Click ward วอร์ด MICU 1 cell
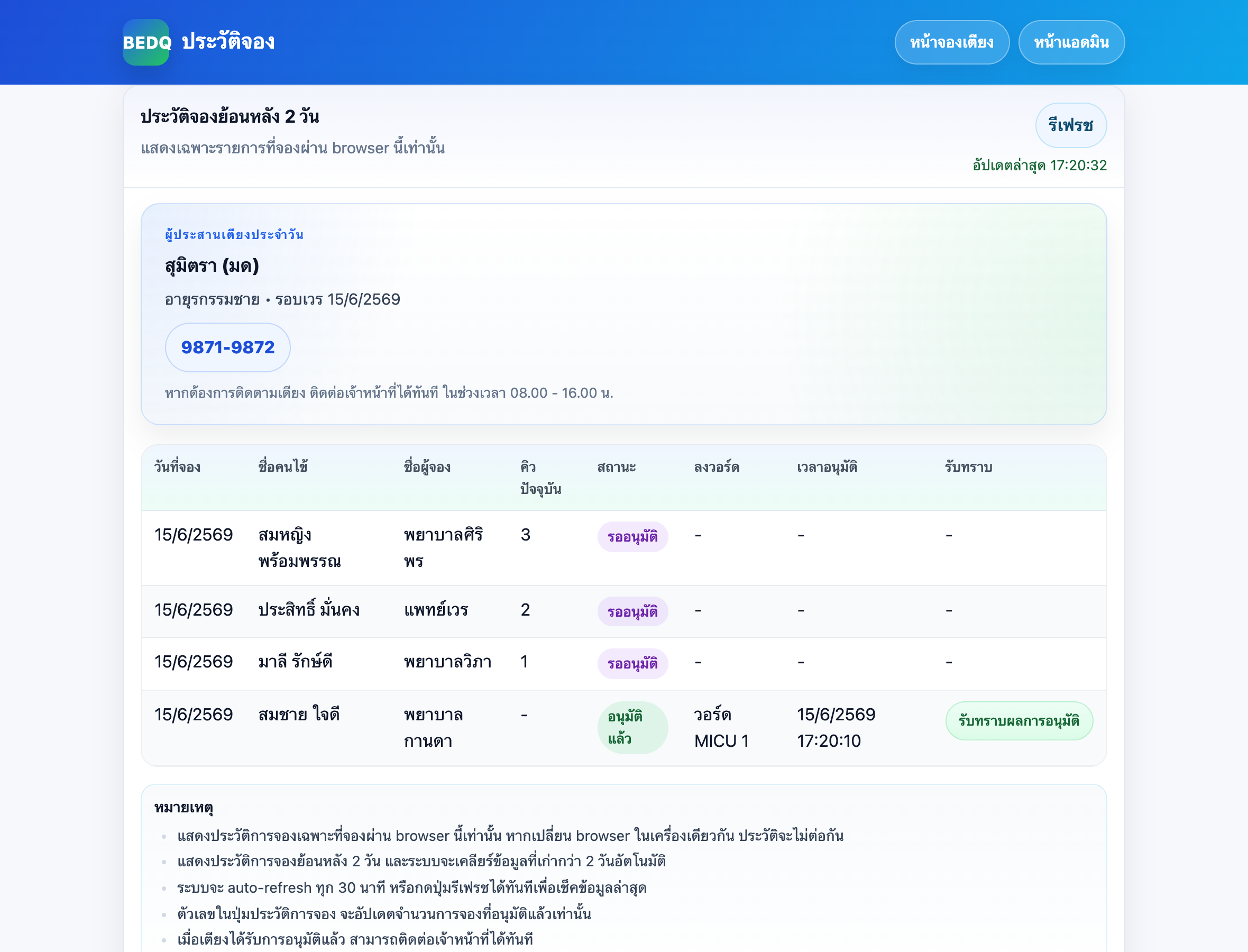Image resolution: width=1248 pixels, height=952 pixels. 722,728
